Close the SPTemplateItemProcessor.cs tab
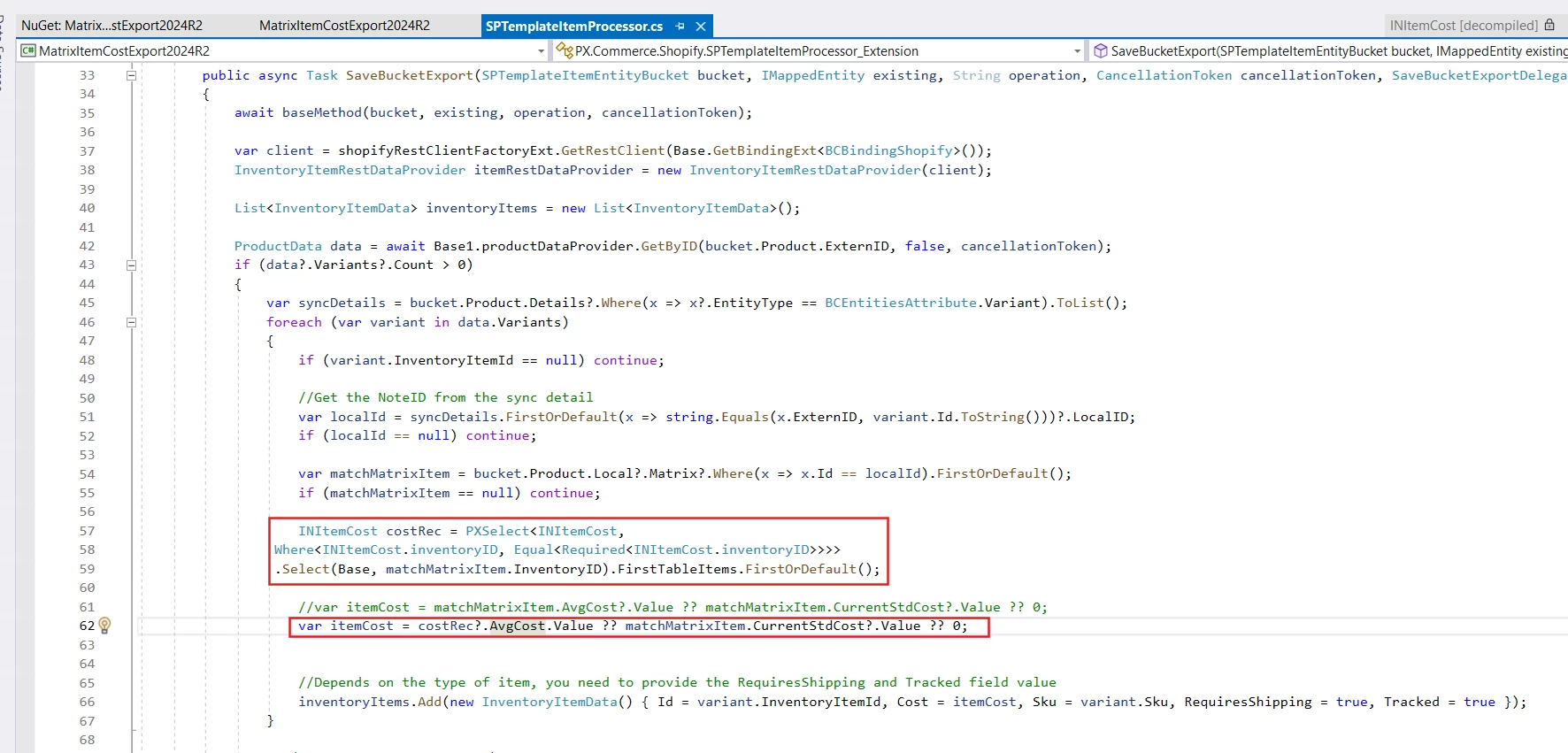The image size is (1568, 753). 701,27
